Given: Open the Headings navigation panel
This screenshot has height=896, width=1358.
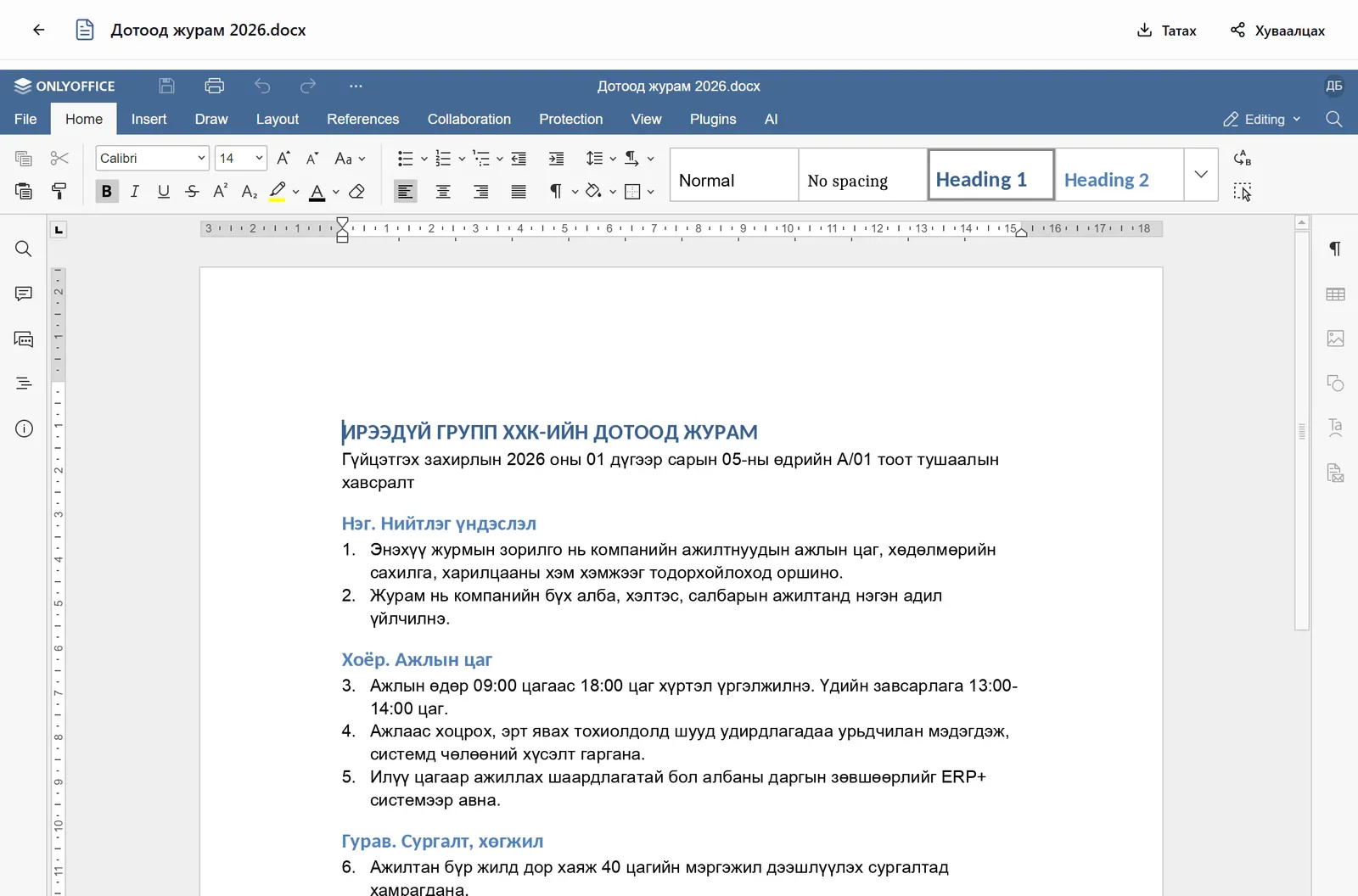Looking at the screenshot, I should (x=24, y=384).
